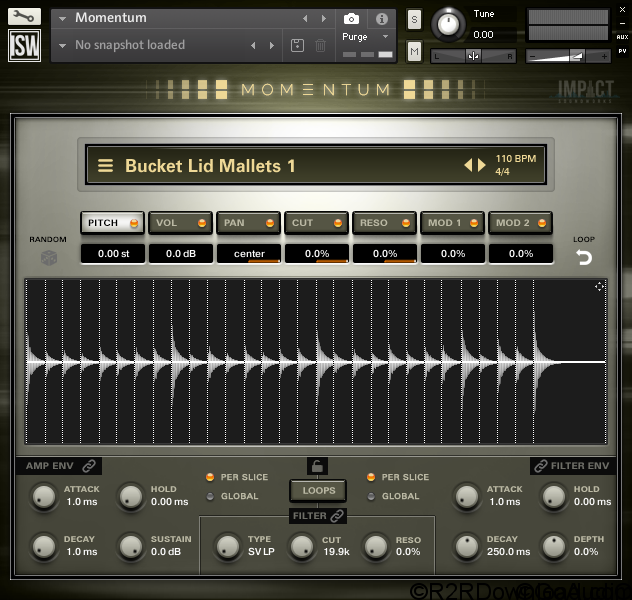Switch to the MOD 1 tab
The width and height of the screenshot is (632, 600).
[x=452, y=223]
